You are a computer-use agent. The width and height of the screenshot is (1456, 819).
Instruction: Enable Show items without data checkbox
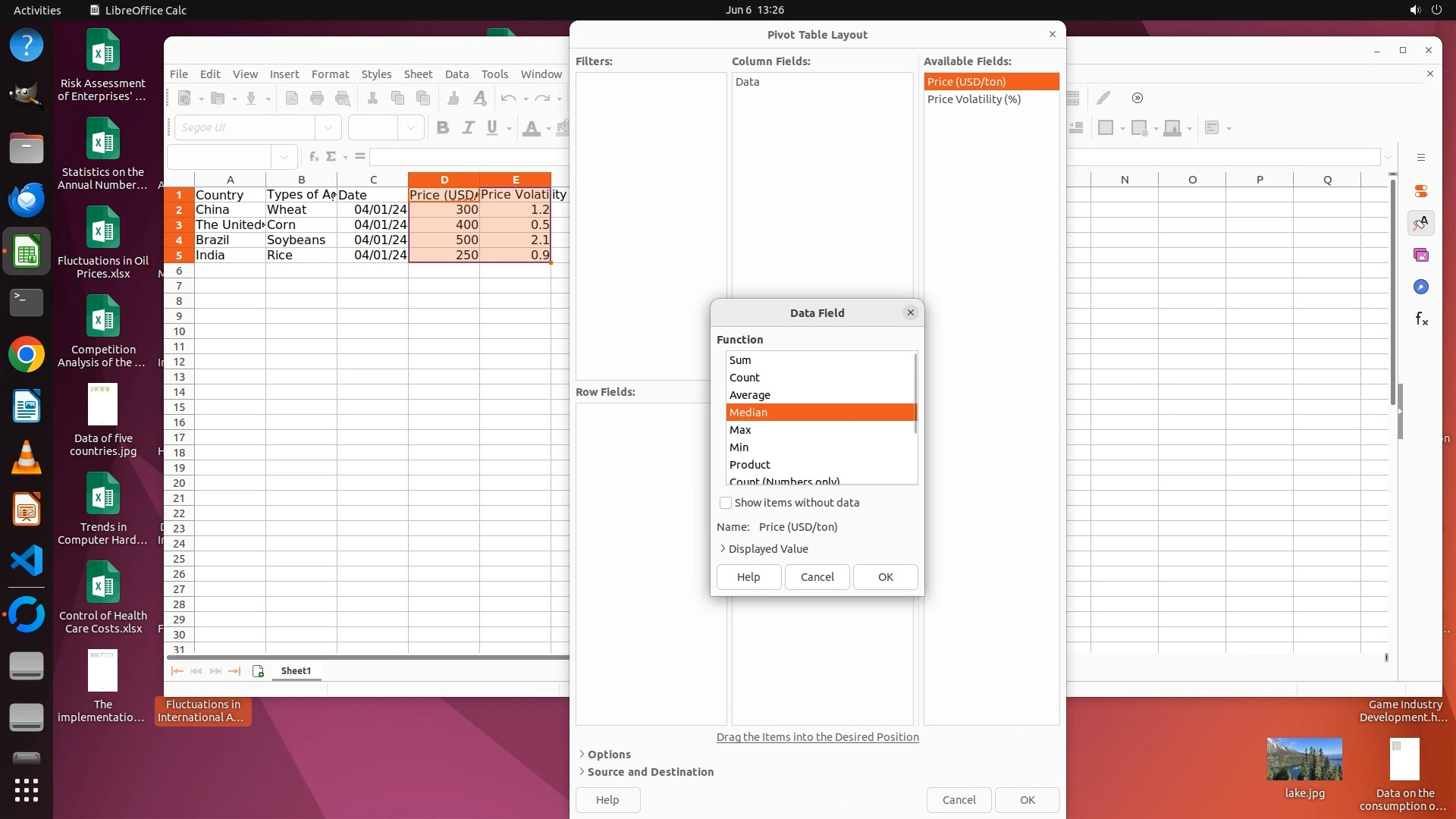(x=726, y=503)
